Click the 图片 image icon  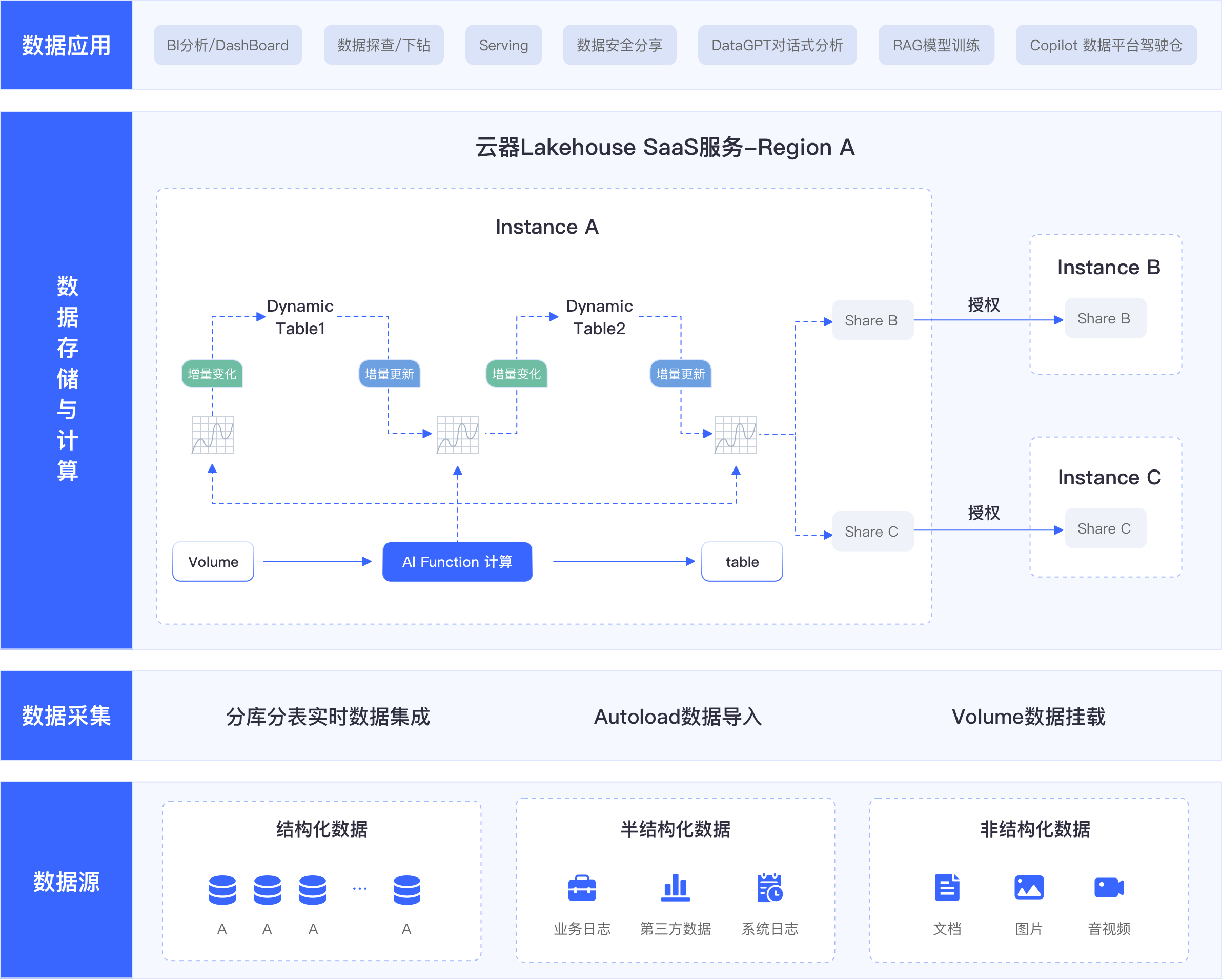click(x=1029, y=888)
